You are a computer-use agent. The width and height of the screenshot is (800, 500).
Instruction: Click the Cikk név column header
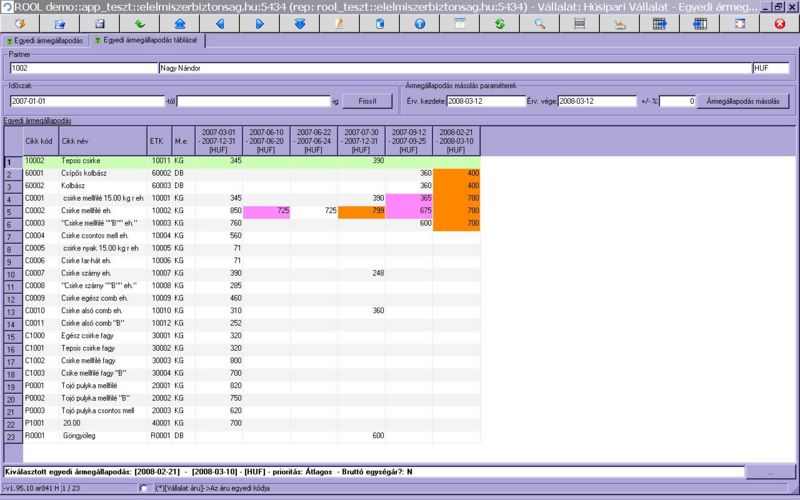pyautogui.click(x=100, y=141)
